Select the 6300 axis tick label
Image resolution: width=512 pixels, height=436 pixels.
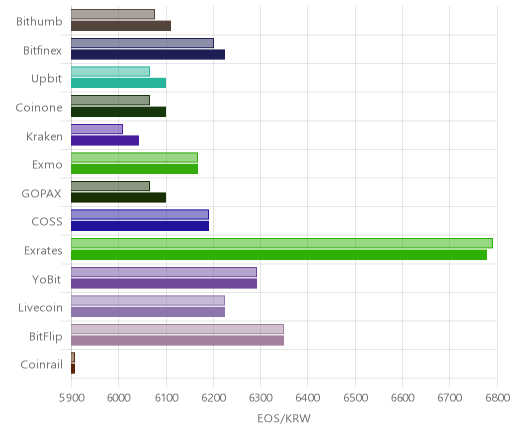261,398
